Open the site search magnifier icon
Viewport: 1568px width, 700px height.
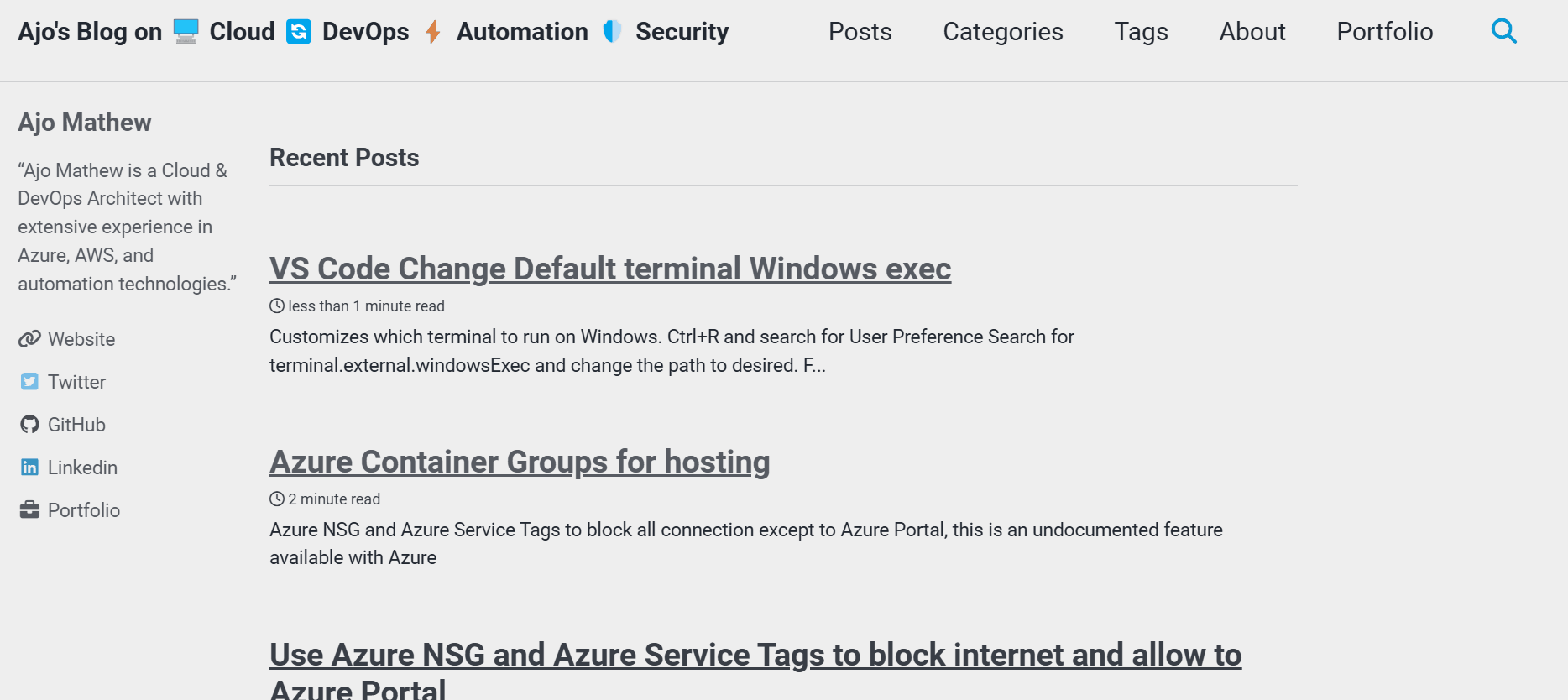click(1503, 31)
